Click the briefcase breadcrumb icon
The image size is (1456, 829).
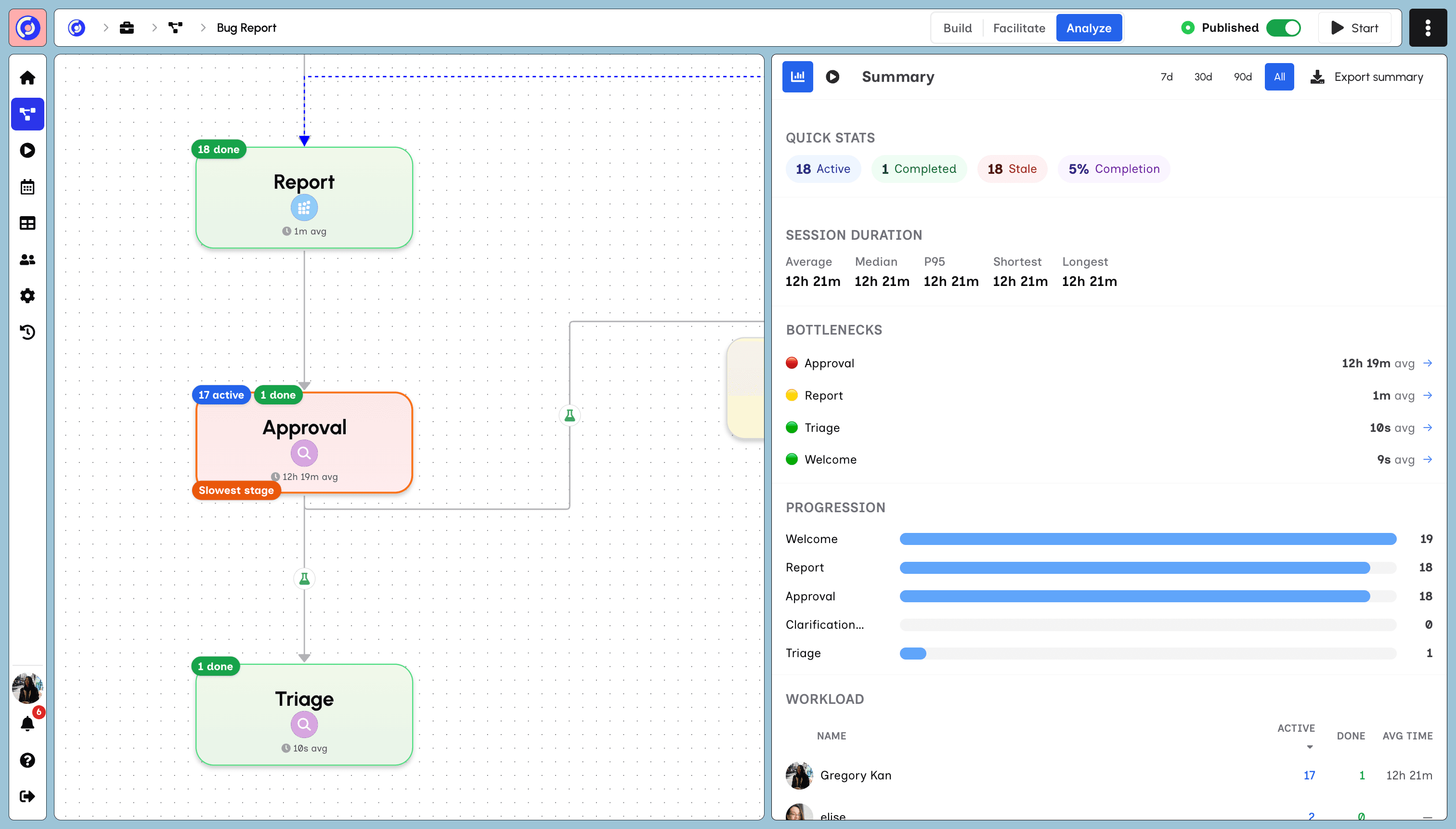point(127,27)
